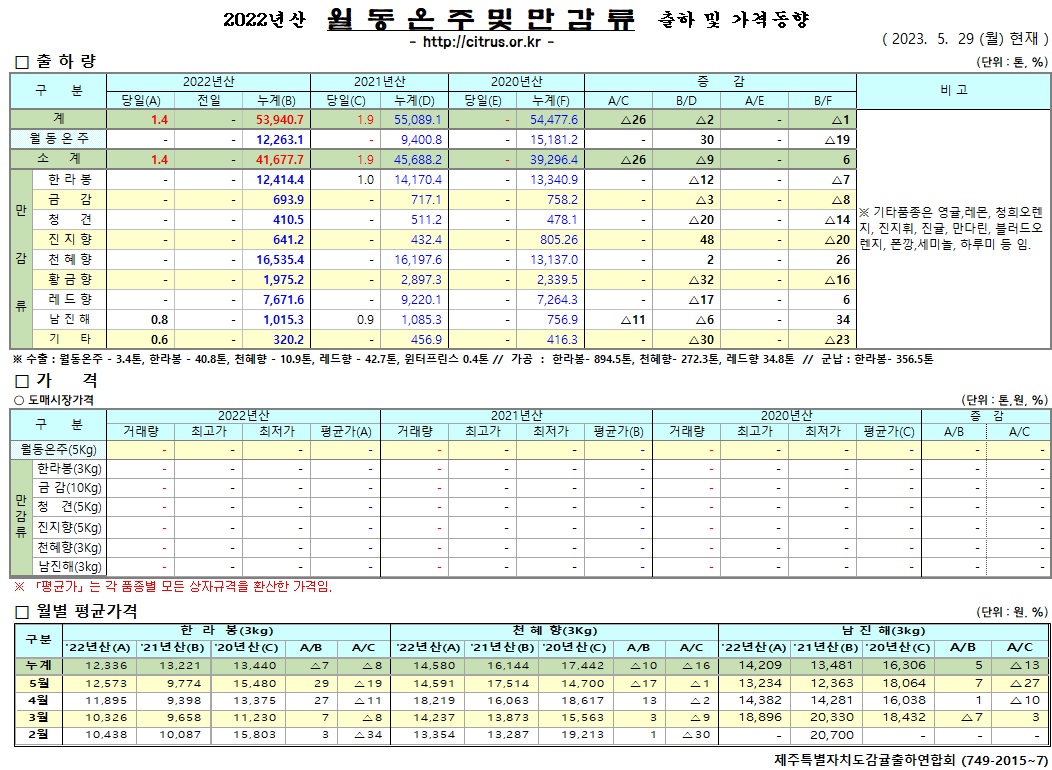Click the main title 월동온주 및 만감류
Screen dimensions: 1052x770
coord(481,19)
